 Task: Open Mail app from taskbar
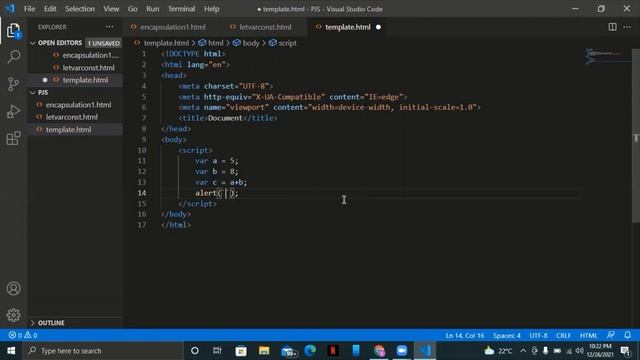(x=288, y=351)
